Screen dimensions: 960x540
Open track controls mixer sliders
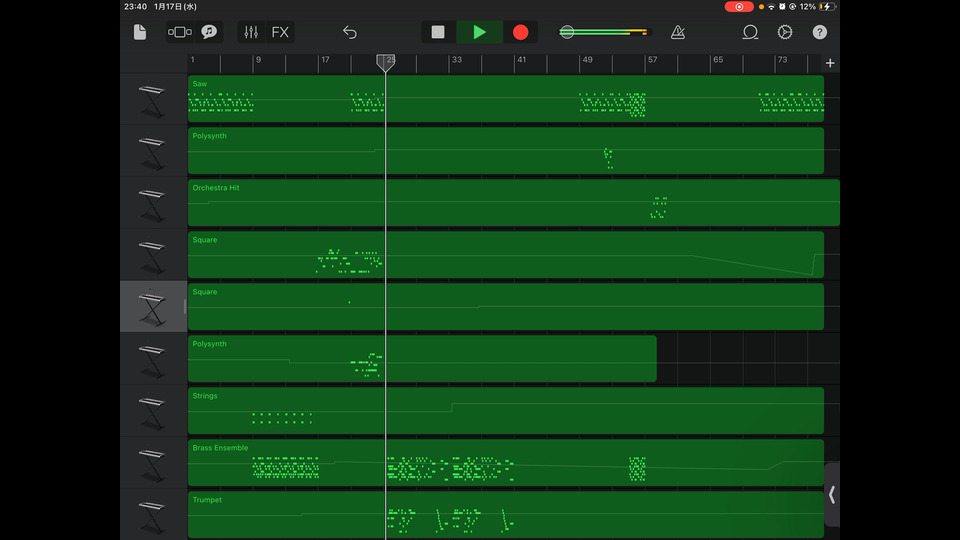point(251,32)
